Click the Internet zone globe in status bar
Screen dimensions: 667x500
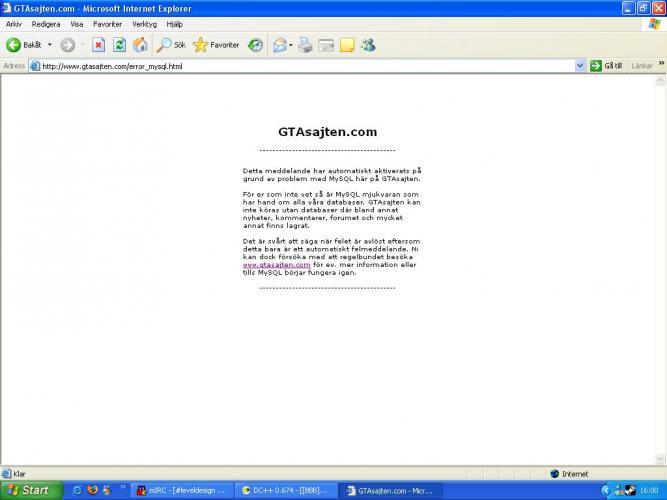tap(554, 474)
